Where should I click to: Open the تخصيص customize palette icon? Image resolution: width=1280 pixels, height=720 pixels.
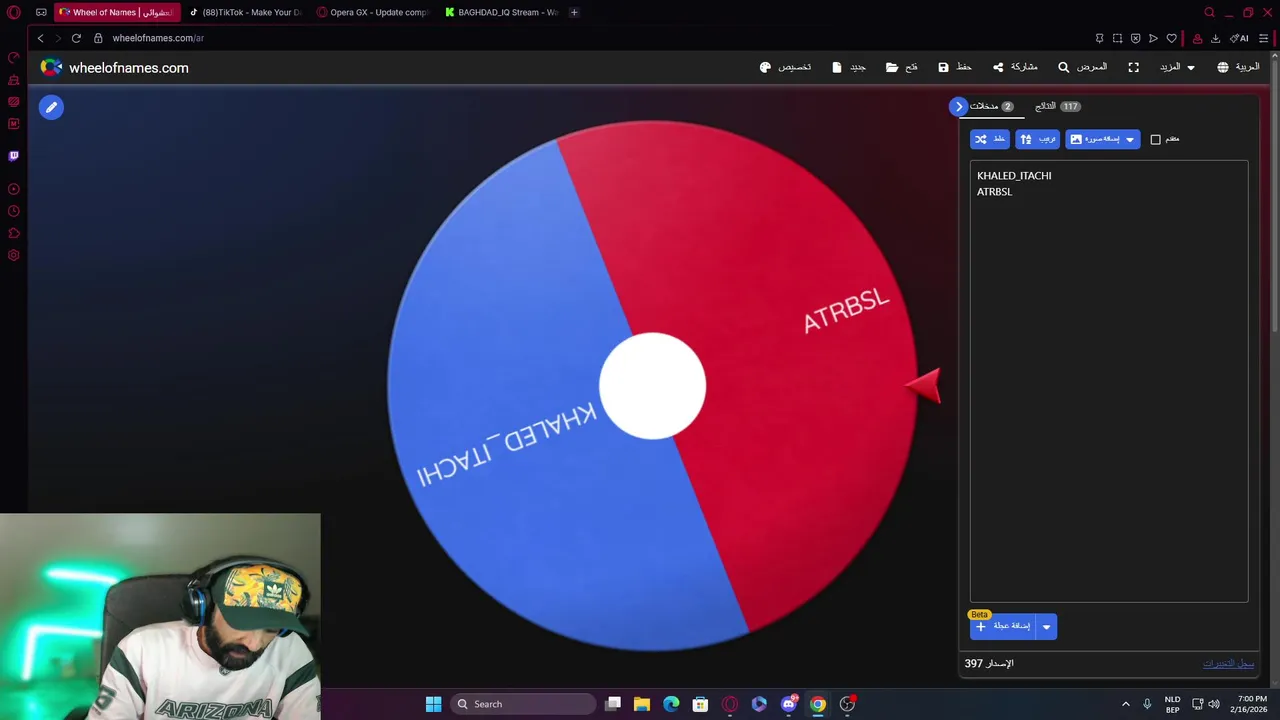pos(765,67)
